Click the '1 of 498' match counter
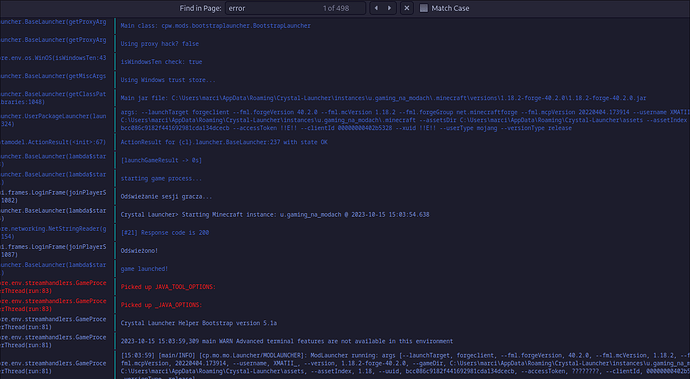The height and width of the screenshot is (379, 690). 336,8
